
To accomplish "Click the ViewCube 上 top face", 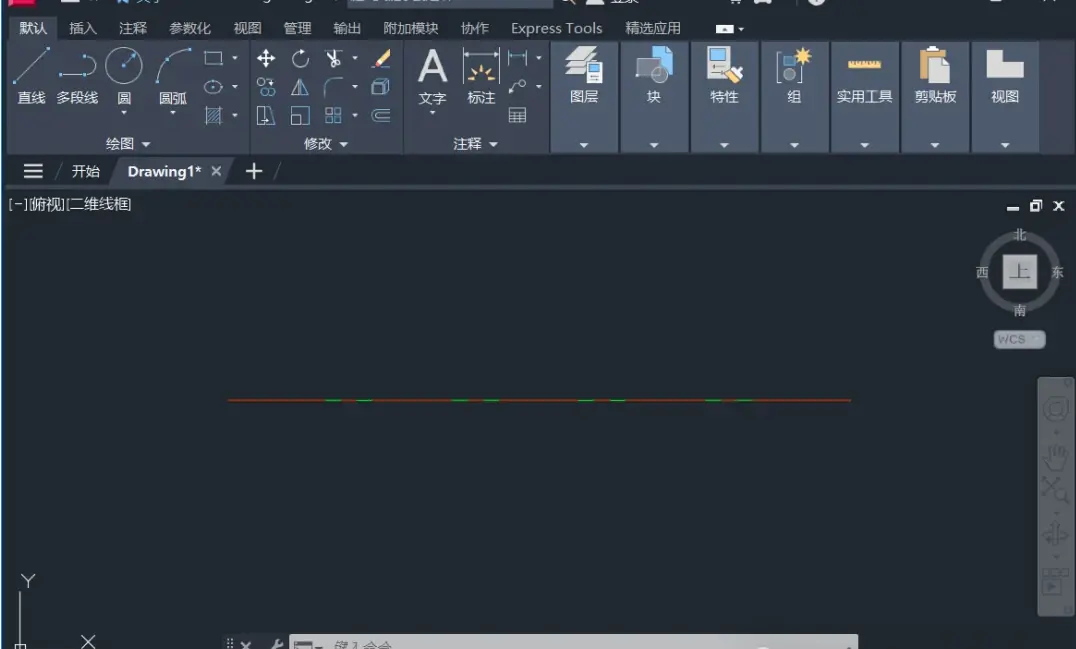I will tap(1020, 272).
